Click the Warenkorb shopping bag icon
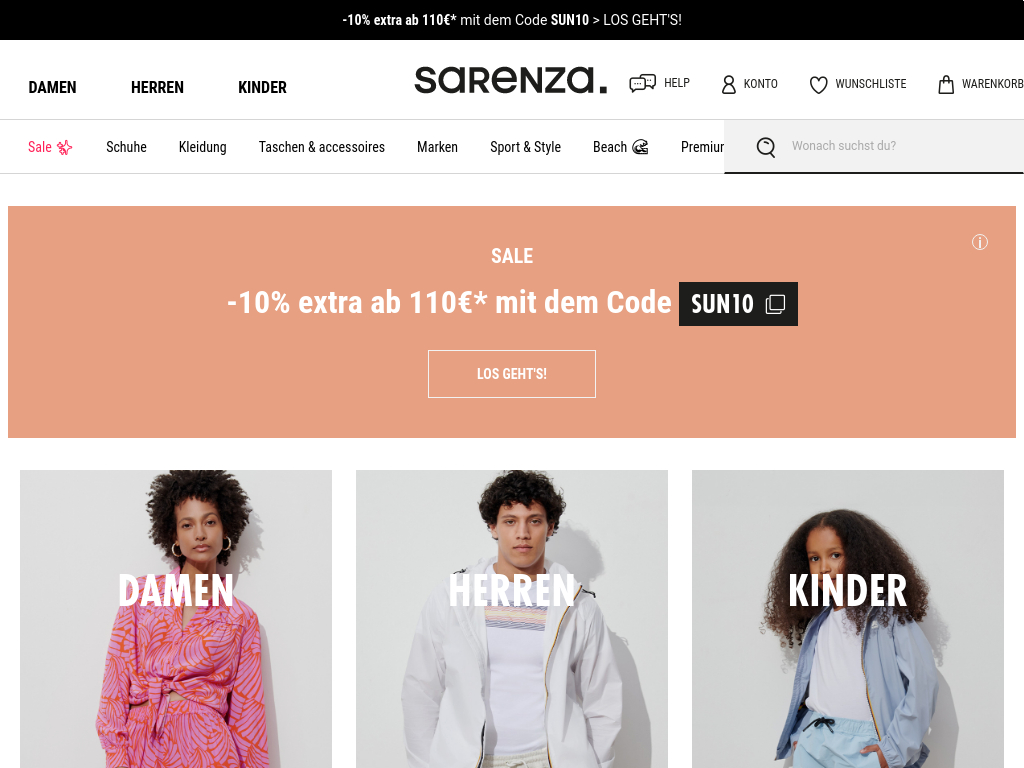This screenshot has width=1024, height=768. (x=946, y=84)
